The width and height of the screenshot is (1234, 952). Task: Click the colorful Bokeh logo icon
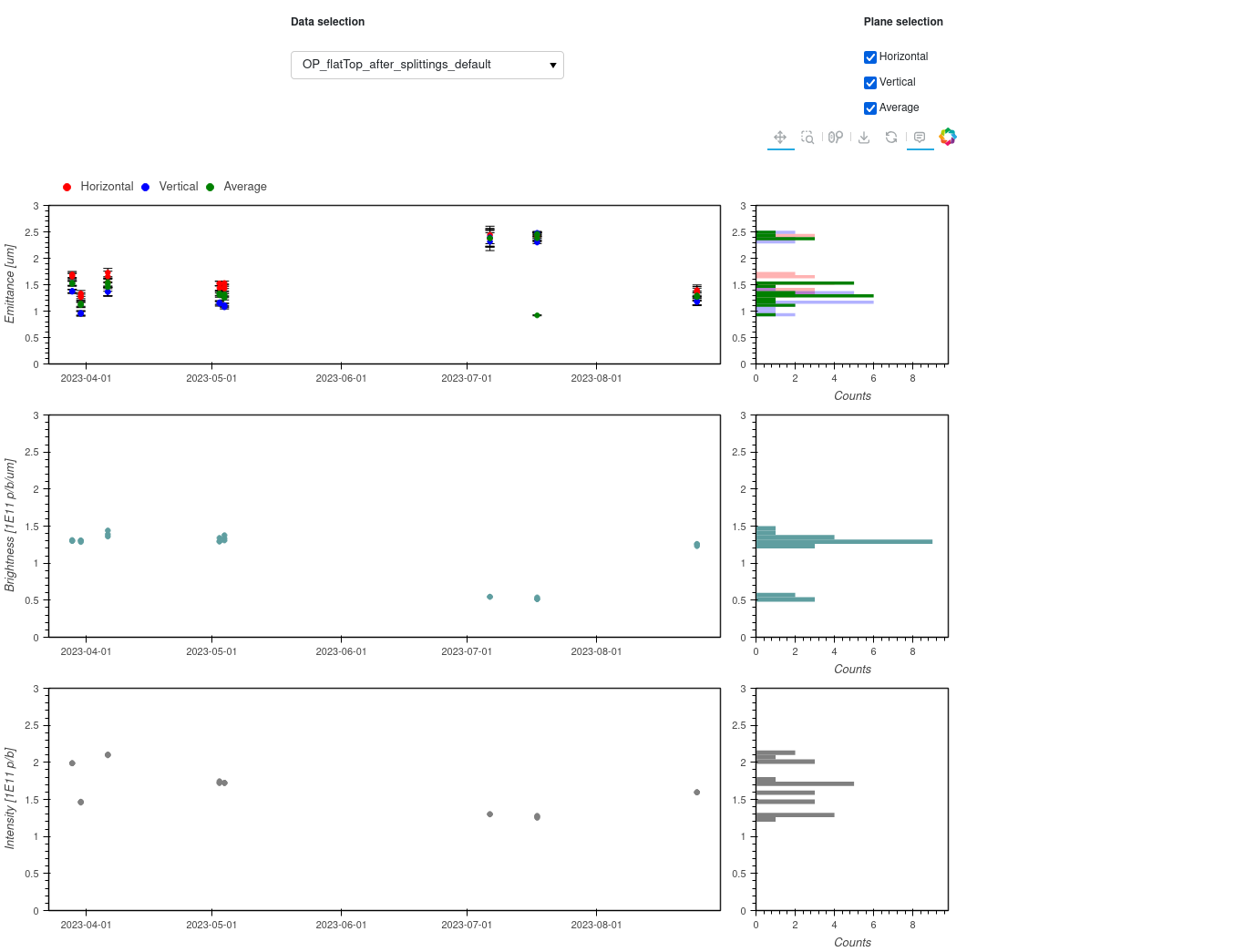[948, 137]
